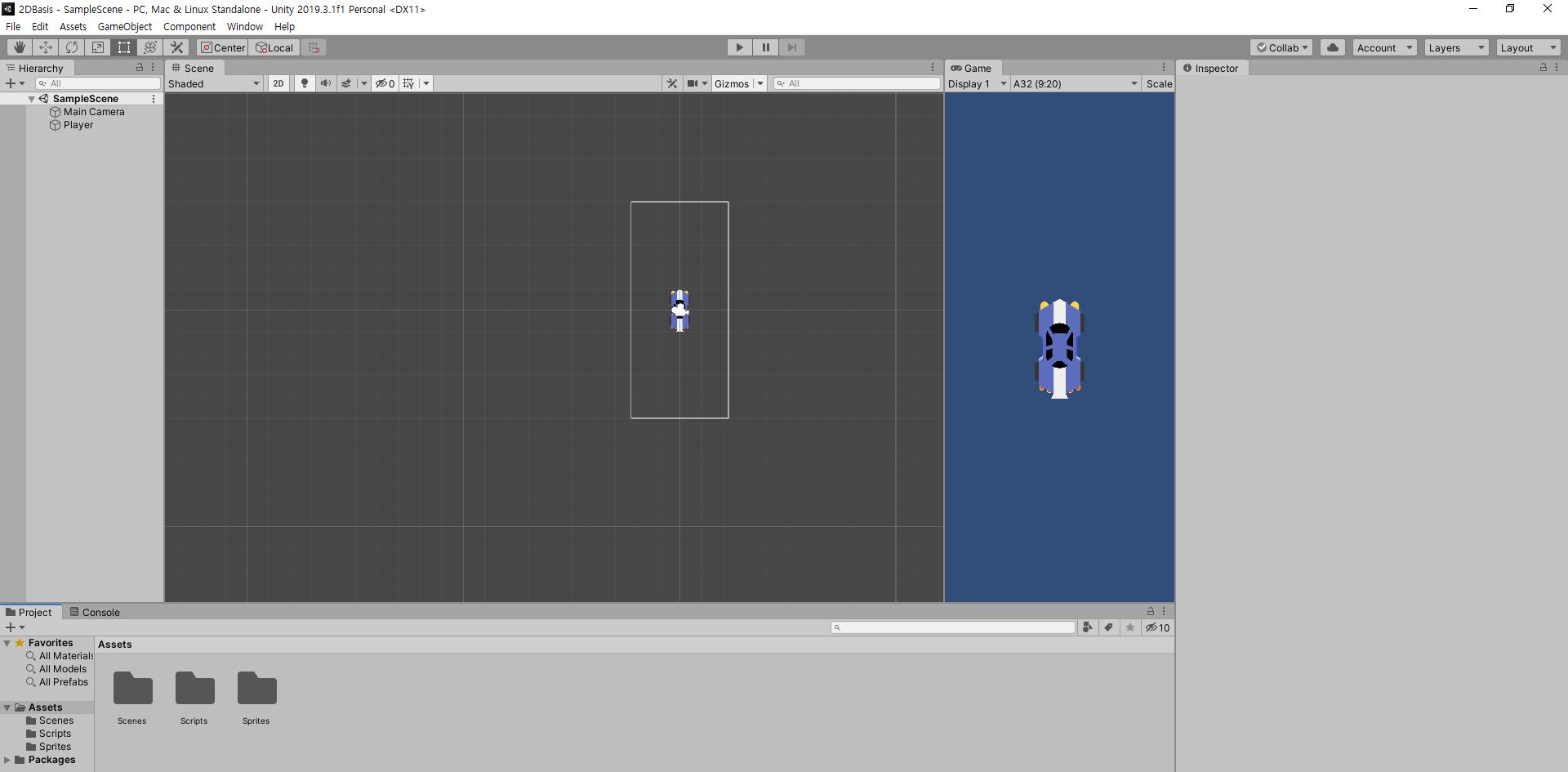
Task: Open Project create plus menu
Action: [x=14, y=627]
